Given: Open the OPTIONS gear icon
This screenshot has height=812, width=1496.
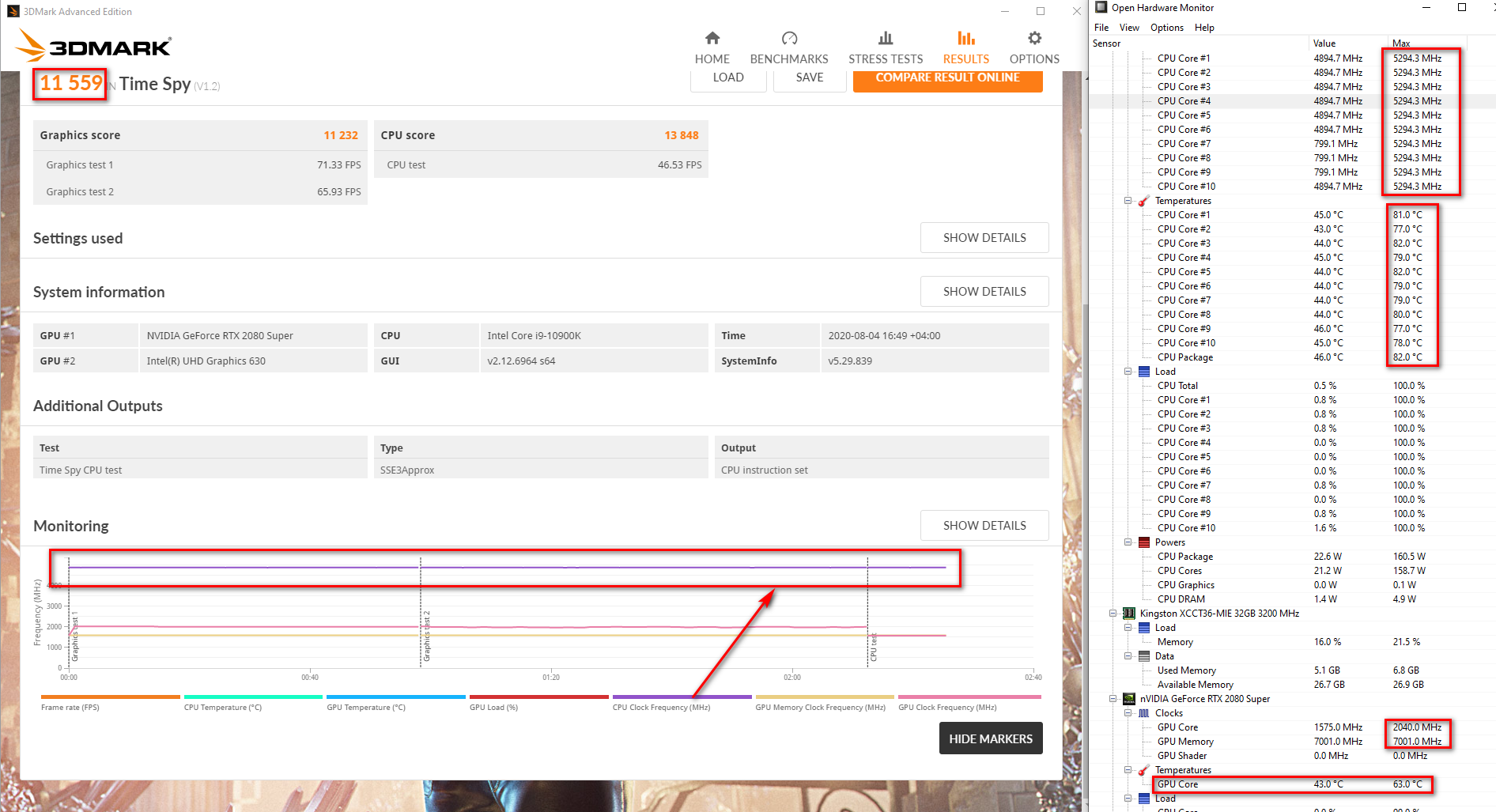Looking at the screenshot, I should 1034,38.
